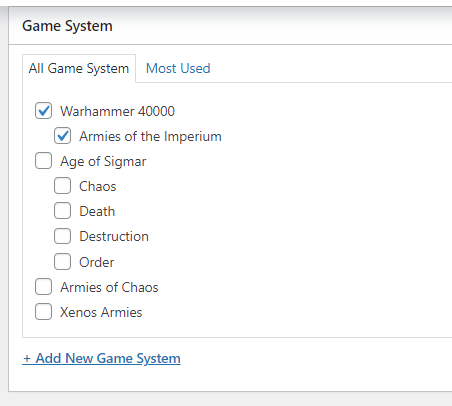Enable the Armies of Chaos checkbox
Image resolution: width=452 pixels, height=406 pixels.
click(x=43, y=287)
